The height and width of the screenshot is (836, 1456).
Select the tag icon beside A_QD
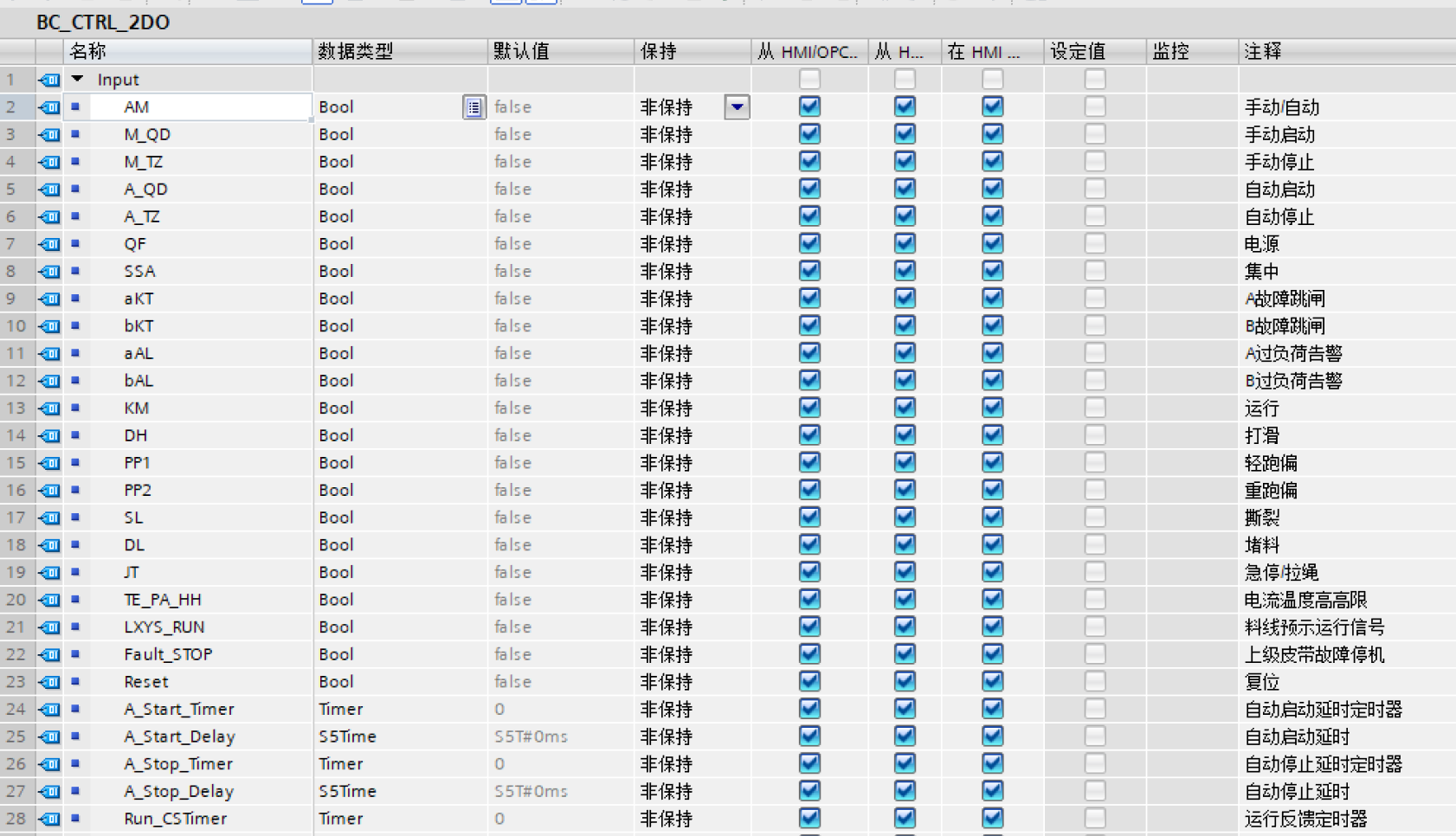coord(49,190)
